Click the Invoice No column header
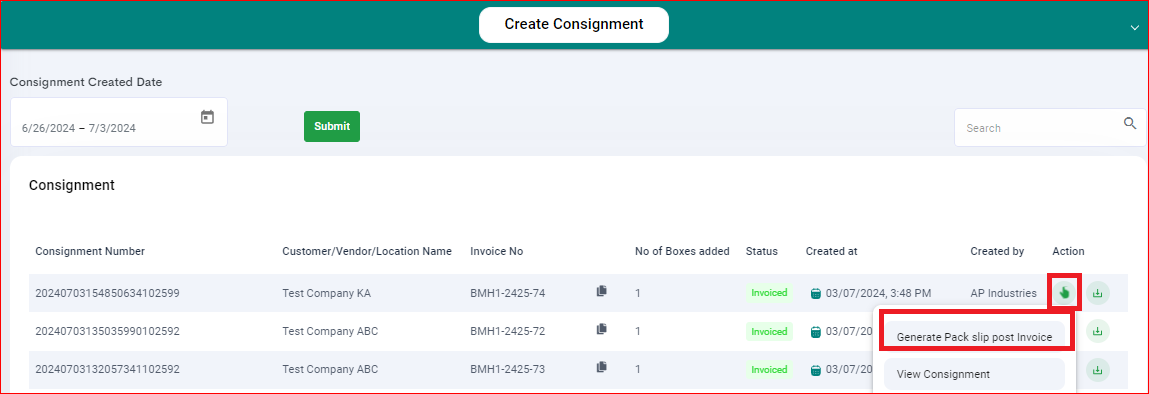 click(x=497, y=251)
